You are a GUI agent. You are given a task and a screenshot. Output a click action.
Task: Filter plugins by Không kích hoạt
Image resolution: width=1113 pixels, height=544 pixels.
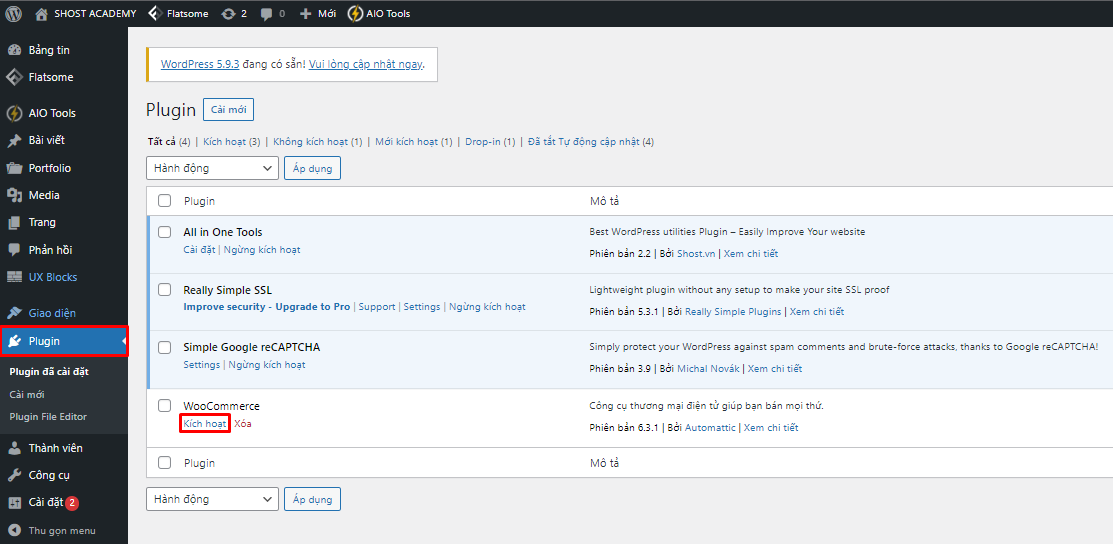pos(310,142)
